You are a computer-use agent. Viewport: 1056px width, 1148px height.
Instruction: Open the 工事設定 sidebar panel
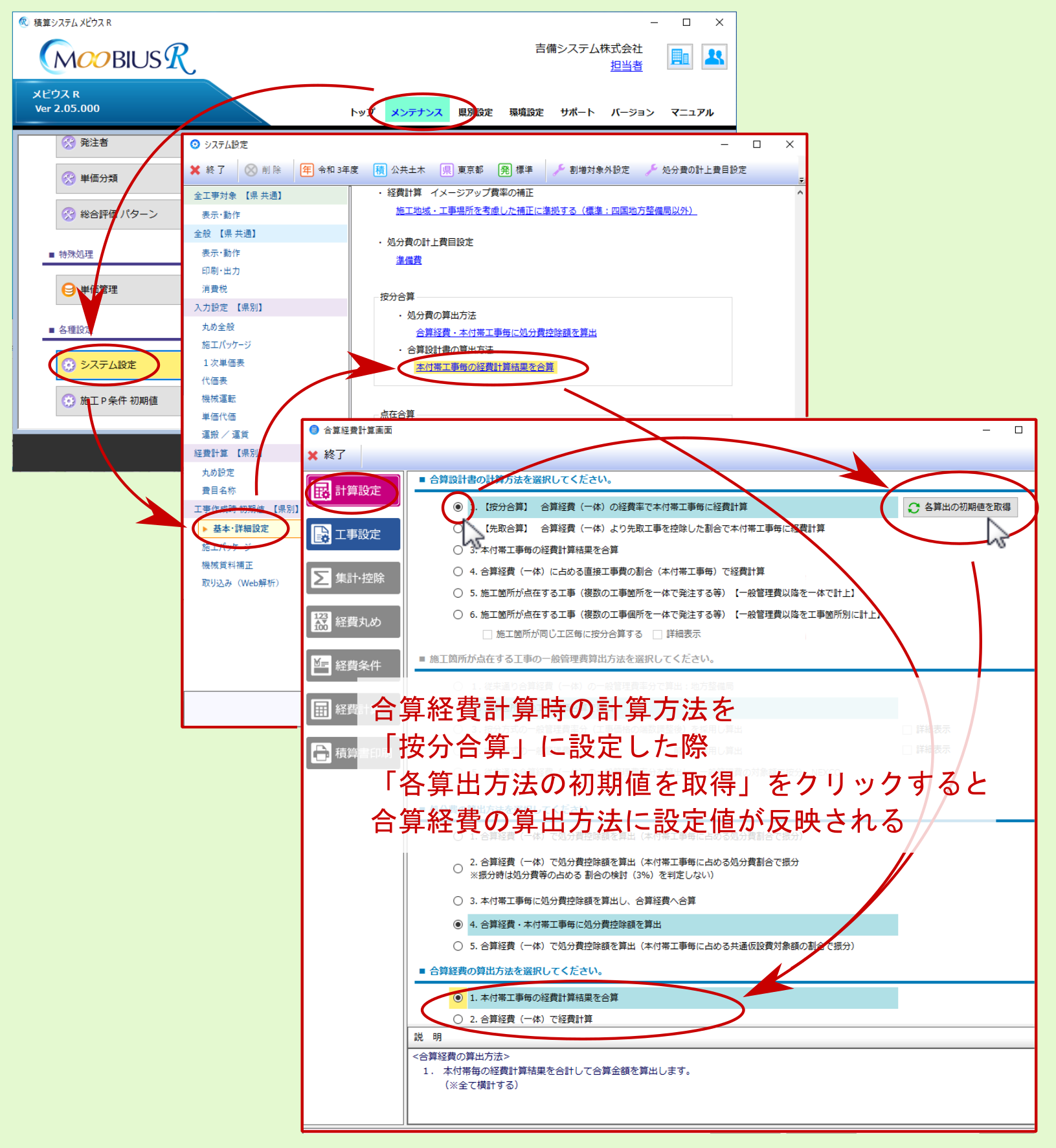[x=353, y=534]
